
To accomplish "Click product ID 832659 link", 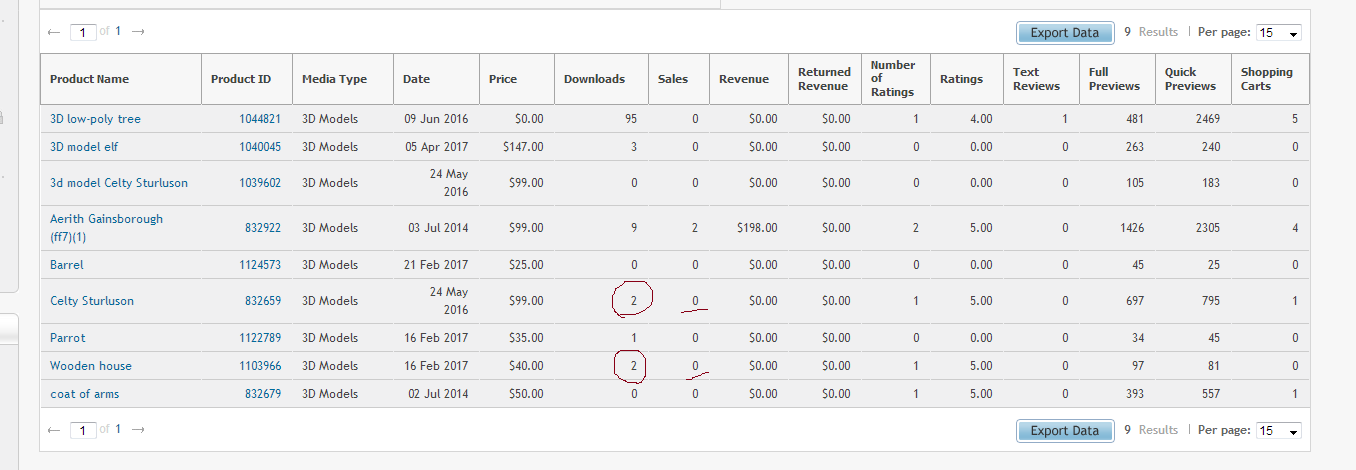I will click(x=263, y=301).
